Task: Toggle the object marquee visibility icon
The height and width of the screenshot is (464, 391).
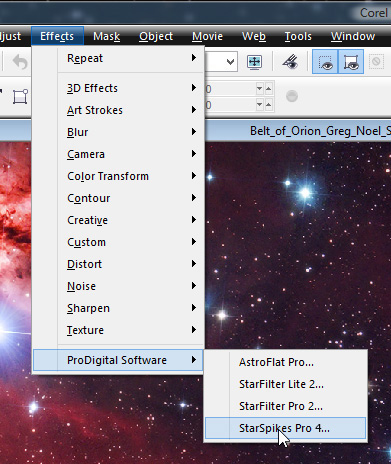Action: tap(351, 62)
